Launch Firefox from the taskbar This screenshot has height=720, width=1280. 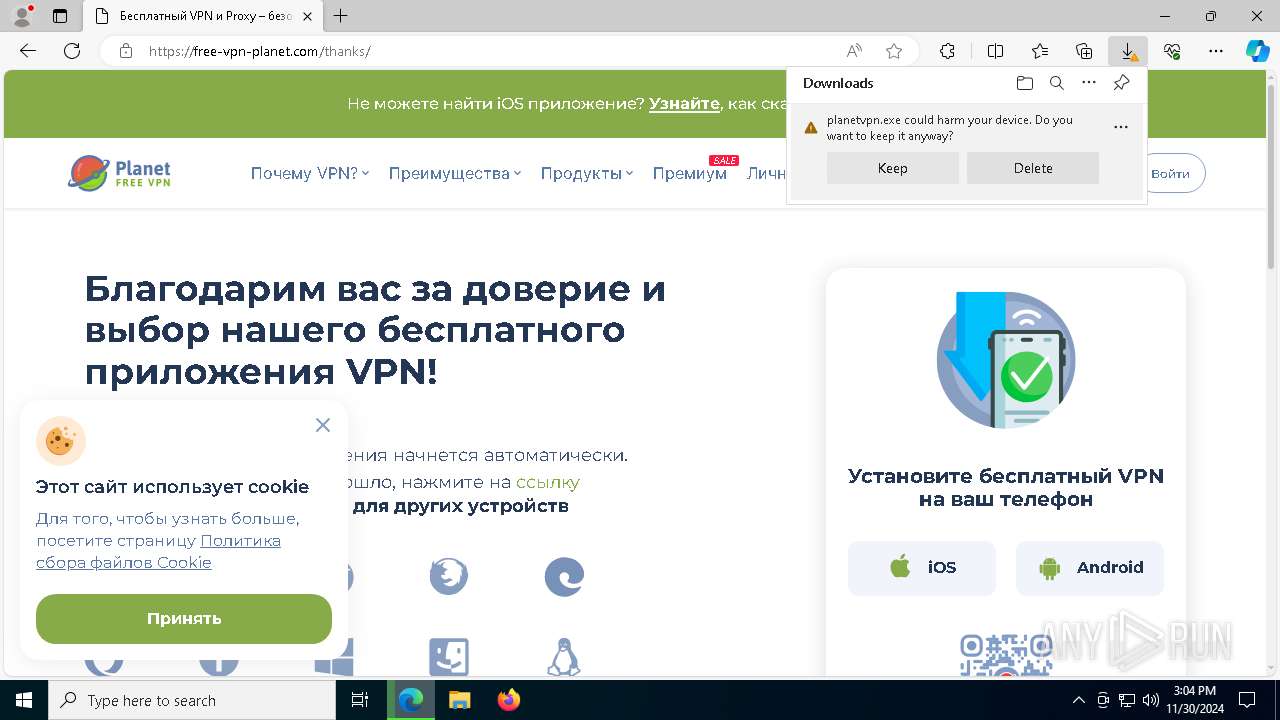click(x=508, y=700)
